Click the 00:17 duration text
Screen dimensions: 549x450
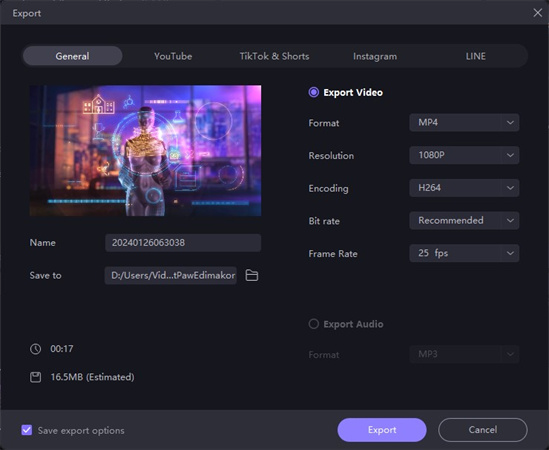[62, 349]
